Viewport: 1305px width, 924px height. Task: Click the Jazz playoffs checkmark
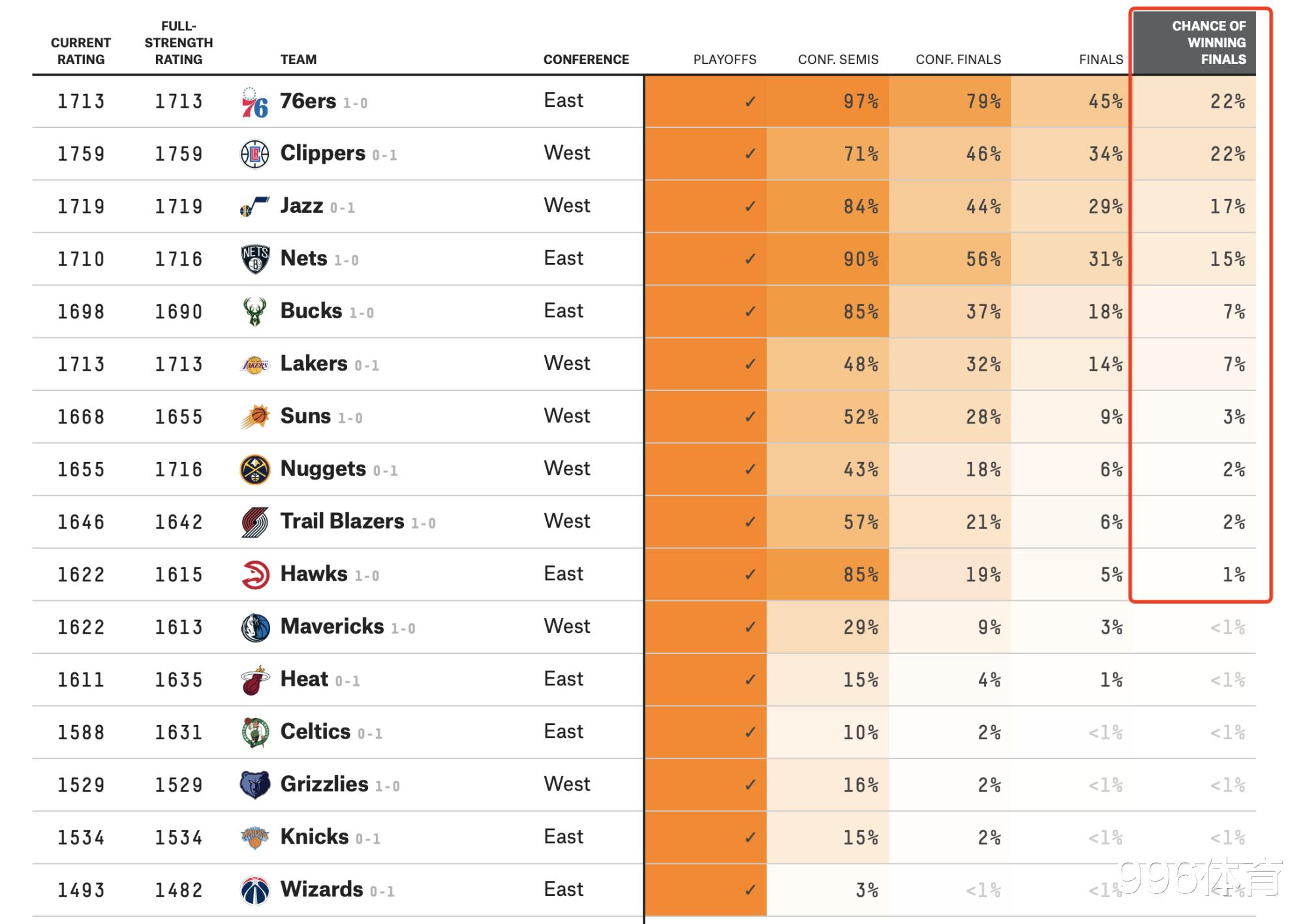point(750,207)
